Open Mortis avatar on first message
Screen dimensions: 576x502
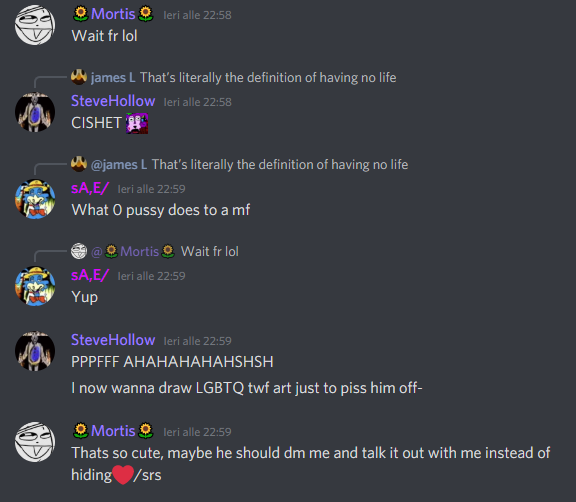point(35,25)
